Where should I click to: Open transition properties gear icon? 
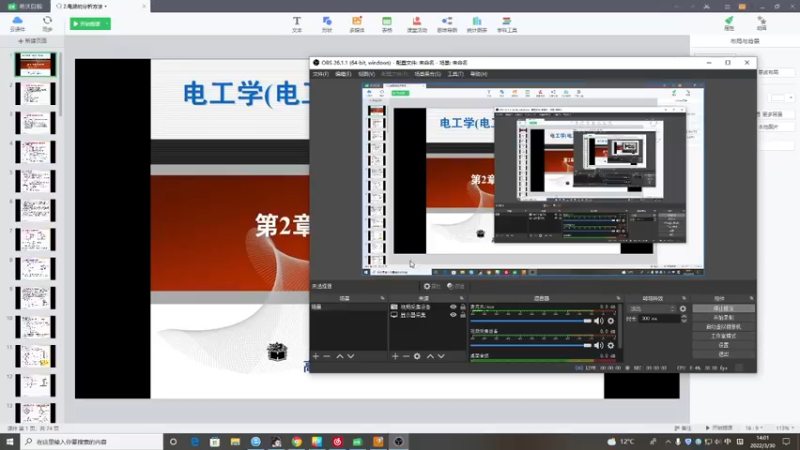[x=683, y=309]
